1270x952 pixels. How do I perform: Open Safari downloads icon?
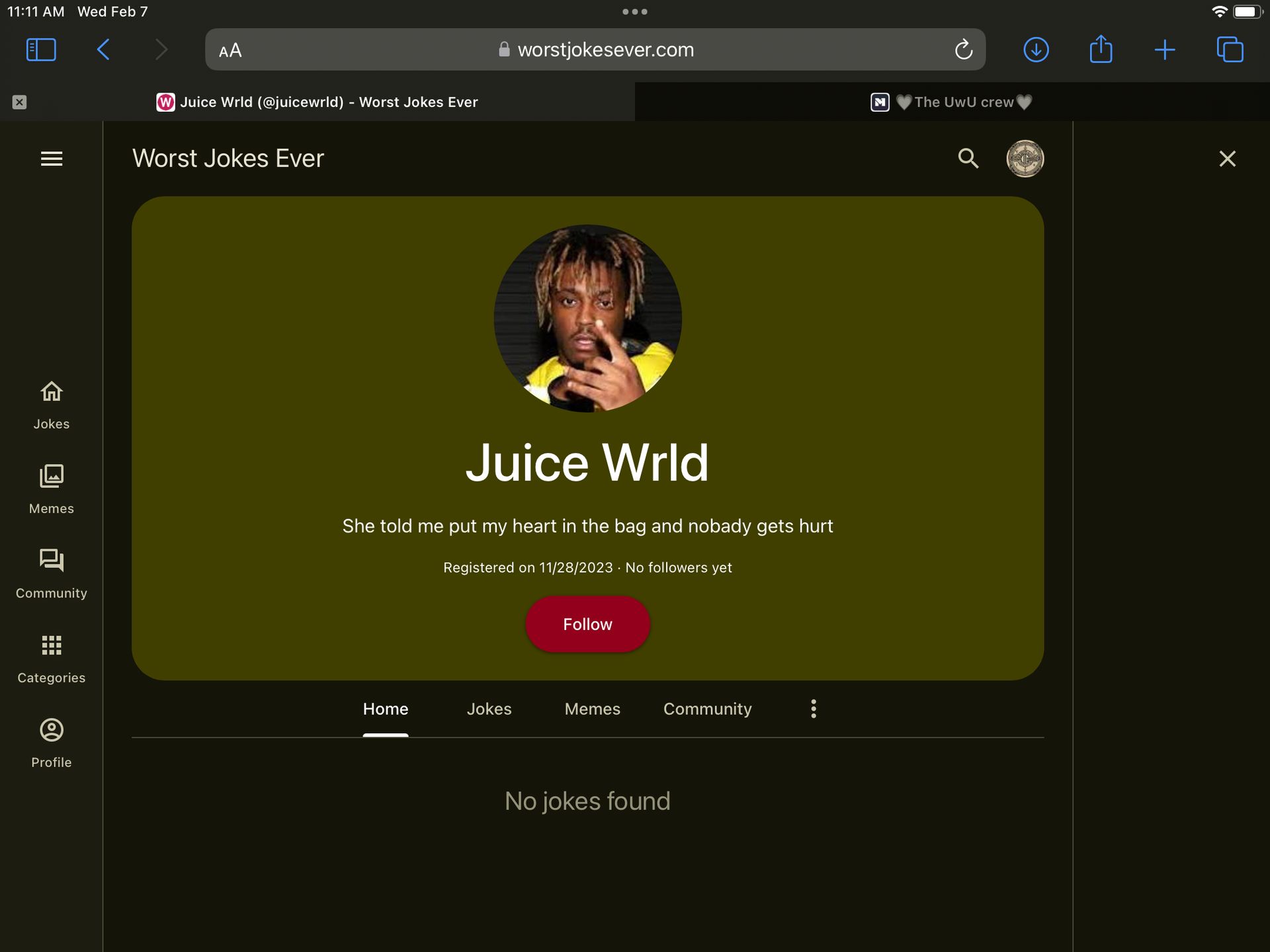pos(1036,50)
